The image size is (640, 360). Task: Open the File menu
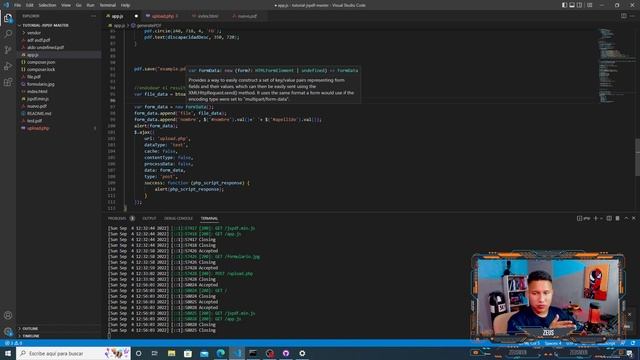(x=18, y=5)
